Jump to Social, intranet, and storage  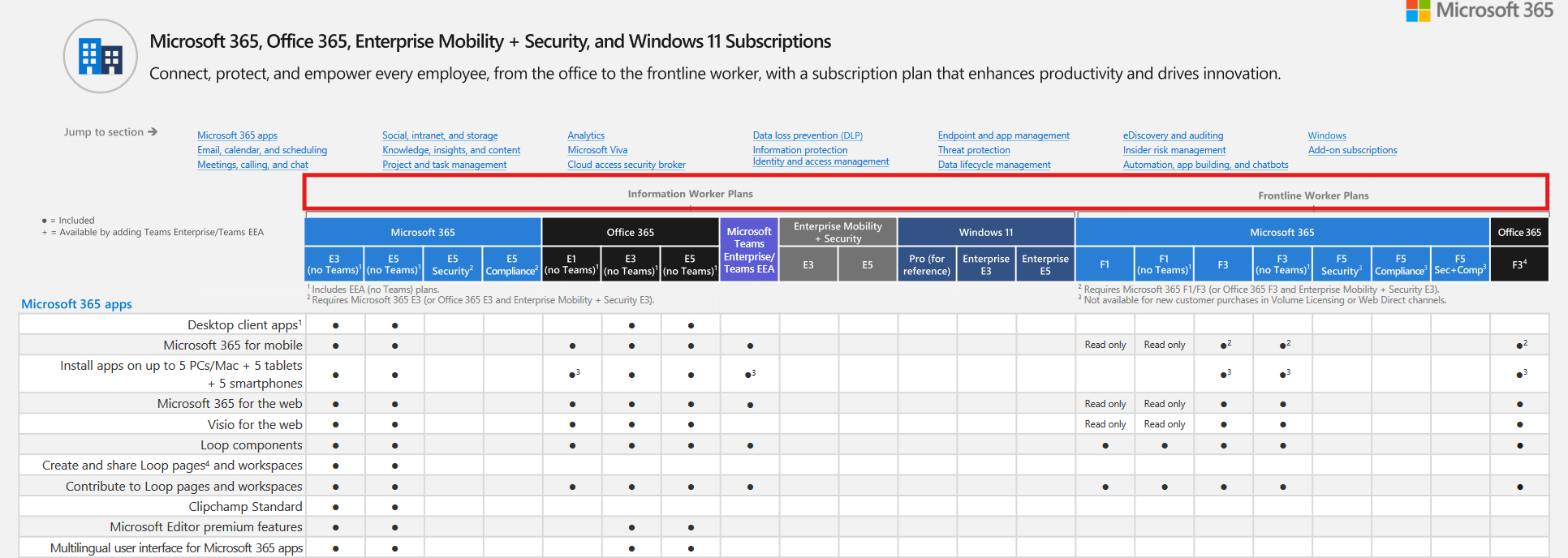[440, 135]
